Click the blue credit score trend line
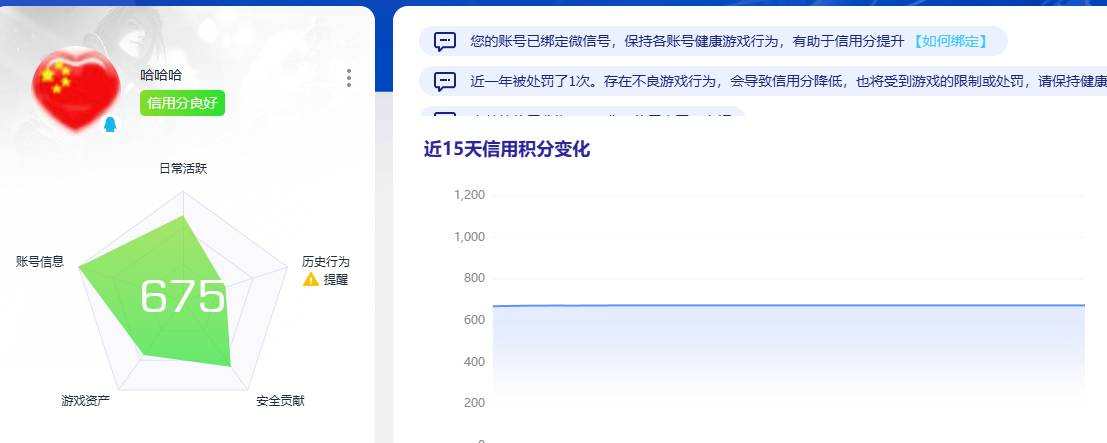Screen dimensions: 1107x443 coord(789,306)
